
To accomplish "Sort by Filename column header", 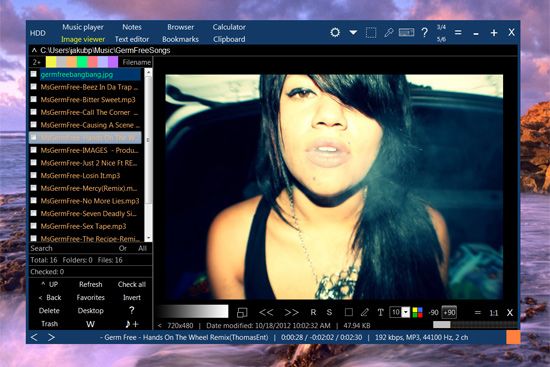I will [136, 62].
